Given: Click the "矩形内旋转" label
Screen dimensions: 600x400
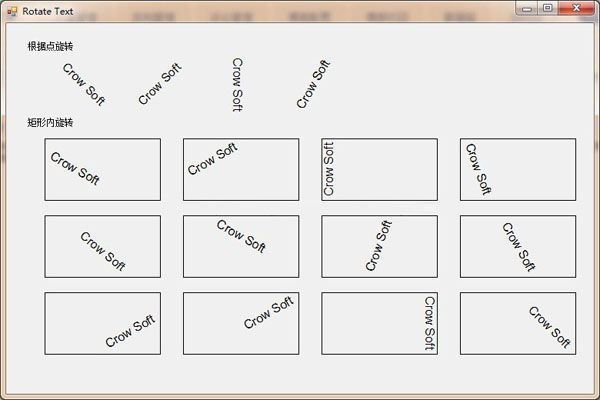Looking at the screenshot, I should pyautogui.click(x=50, y=122).
